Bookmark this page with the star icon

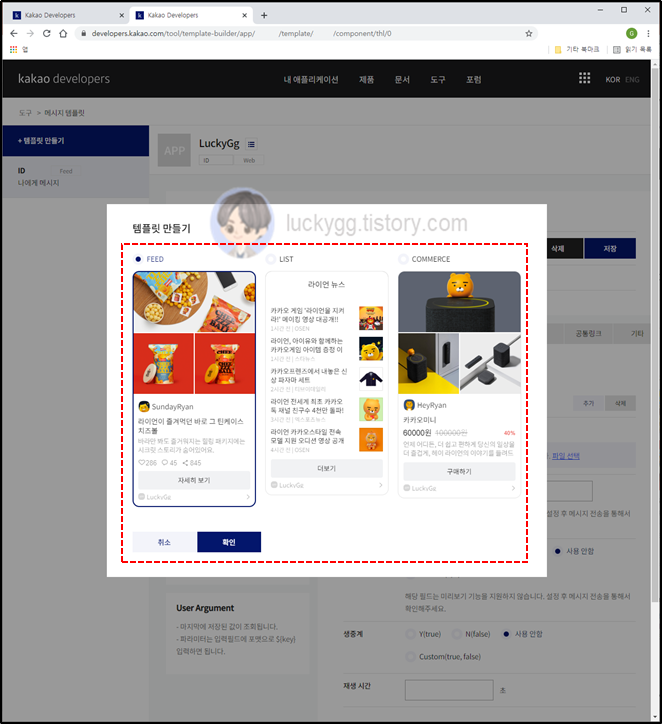[x=529, y=33]
